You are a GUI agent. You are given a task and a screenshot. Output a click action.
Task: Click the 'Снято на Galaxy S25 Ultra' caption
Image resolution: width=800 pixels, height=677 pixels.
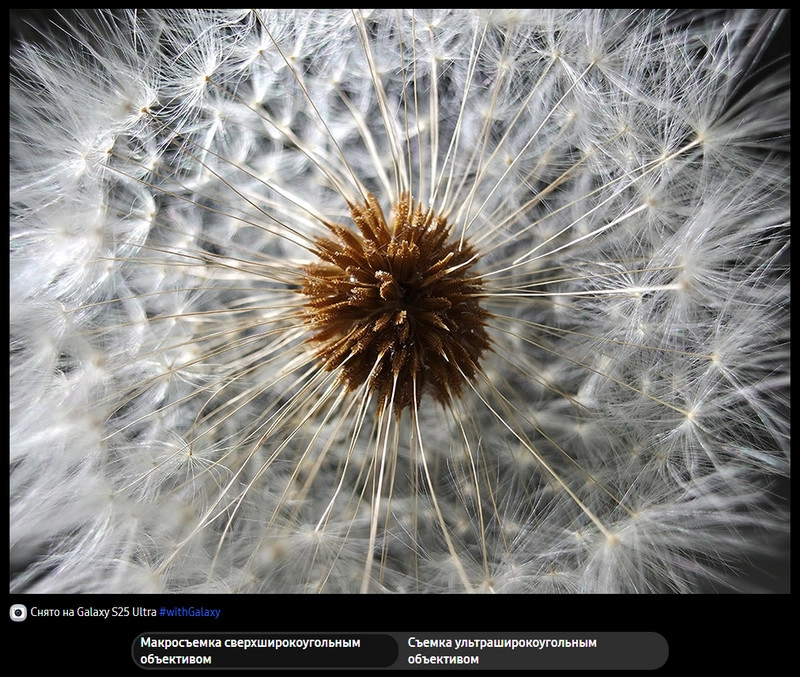point(93,612)
